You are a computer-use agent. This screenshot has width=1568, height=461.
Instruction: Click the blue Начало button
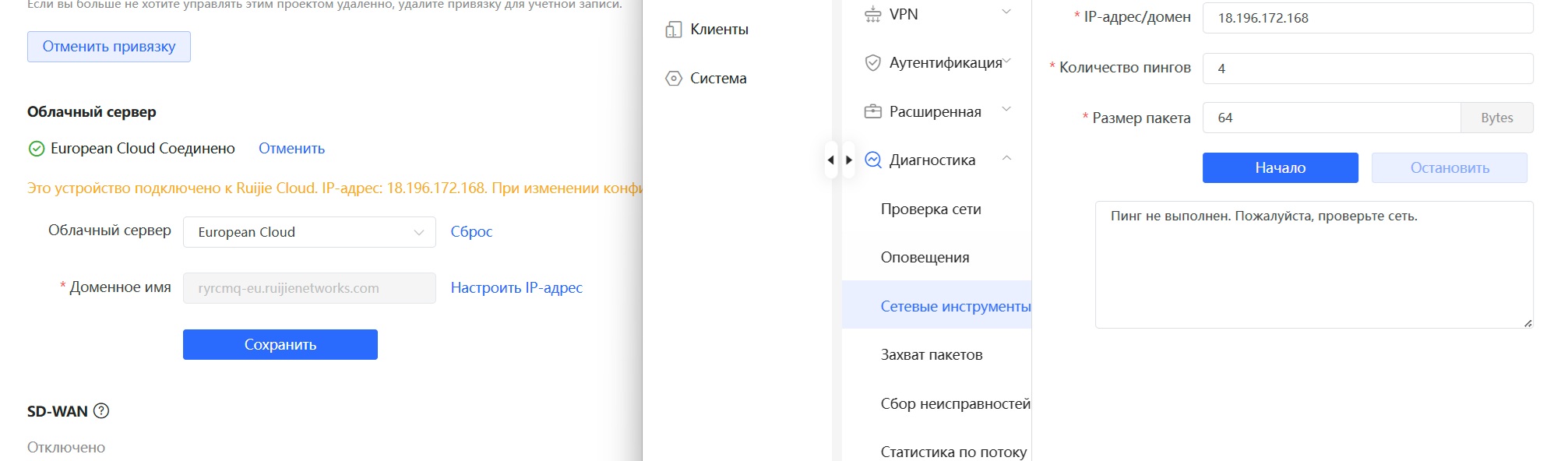(1281, 168)
